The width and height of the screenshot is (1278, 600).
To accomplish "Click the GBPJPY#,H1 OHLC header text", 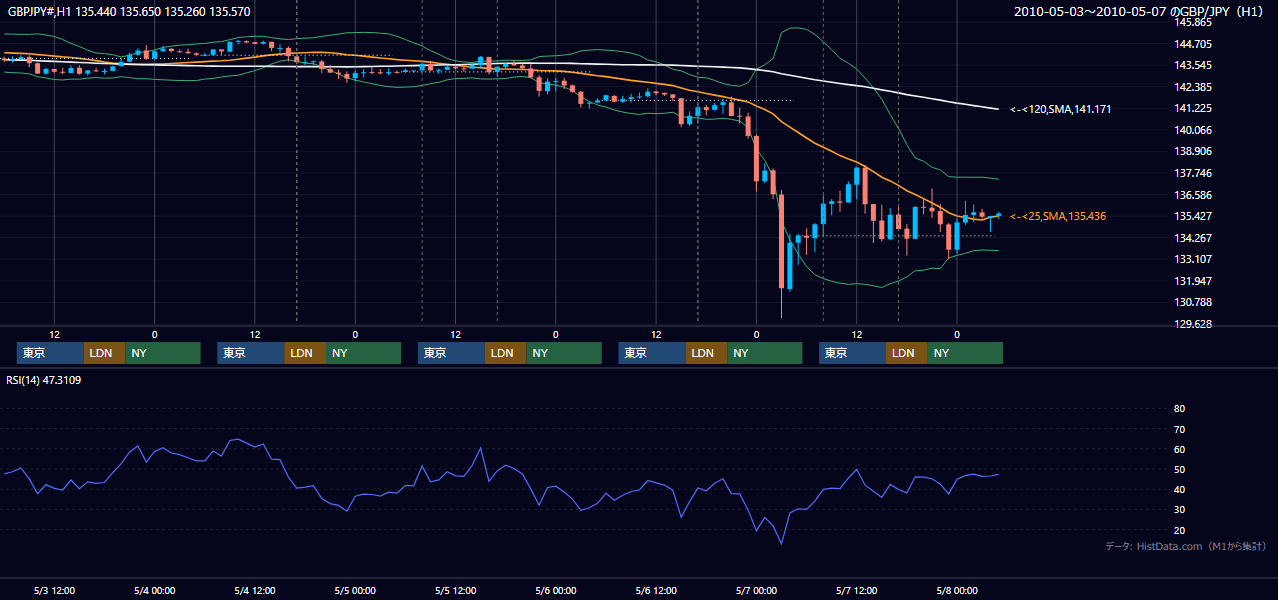I will 129,12.
